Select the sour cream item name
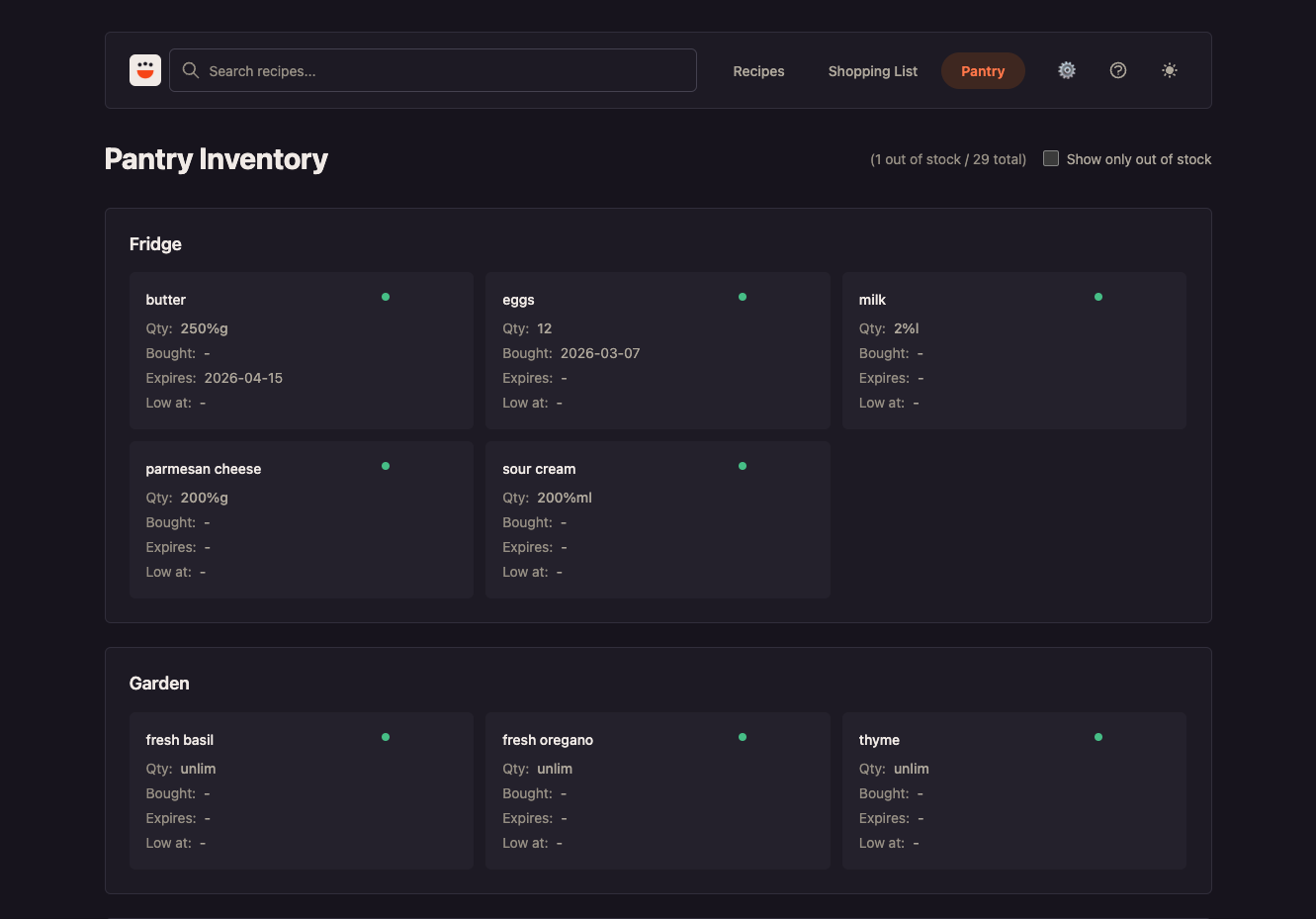1316x919 pixels. [x=539, y=469]
